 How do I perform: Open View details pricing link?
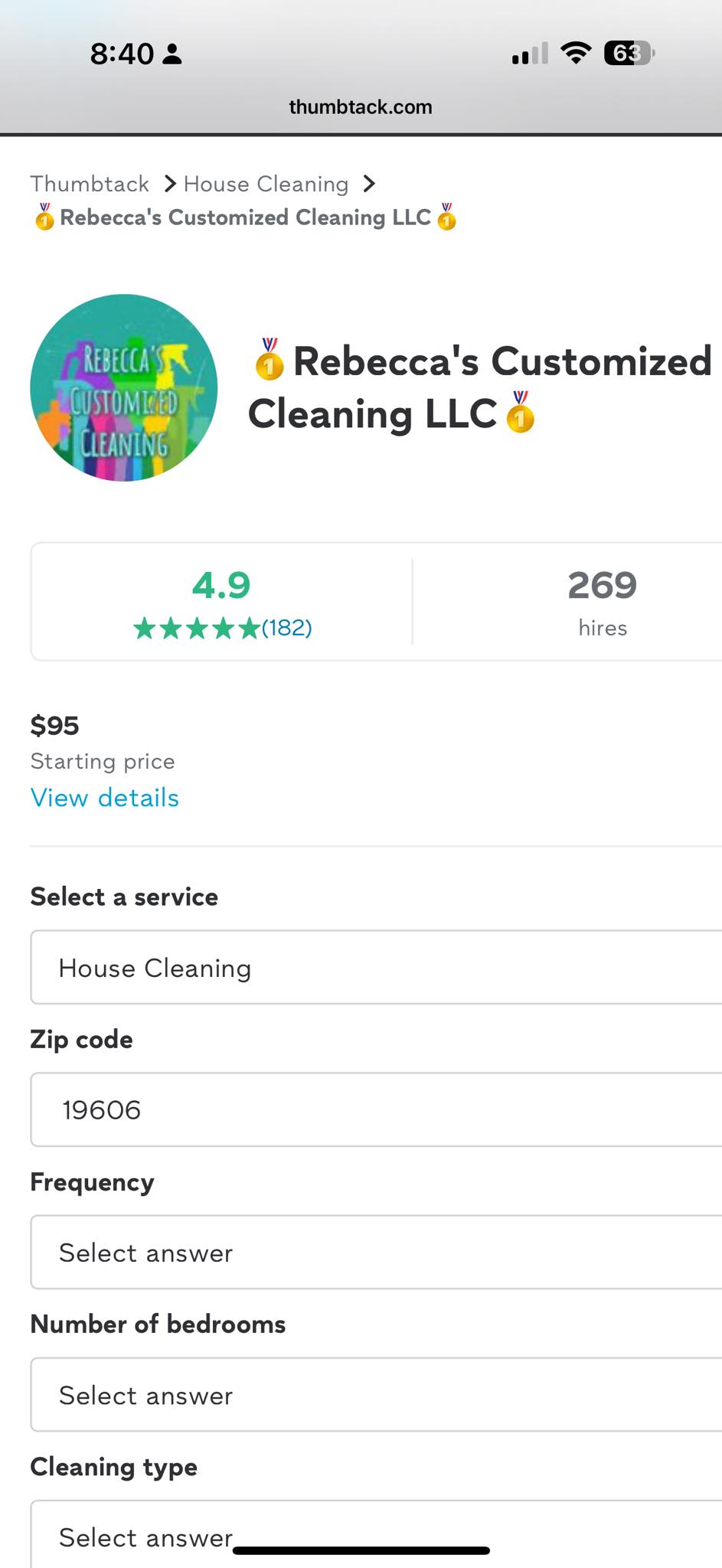(x=105, y=798)
